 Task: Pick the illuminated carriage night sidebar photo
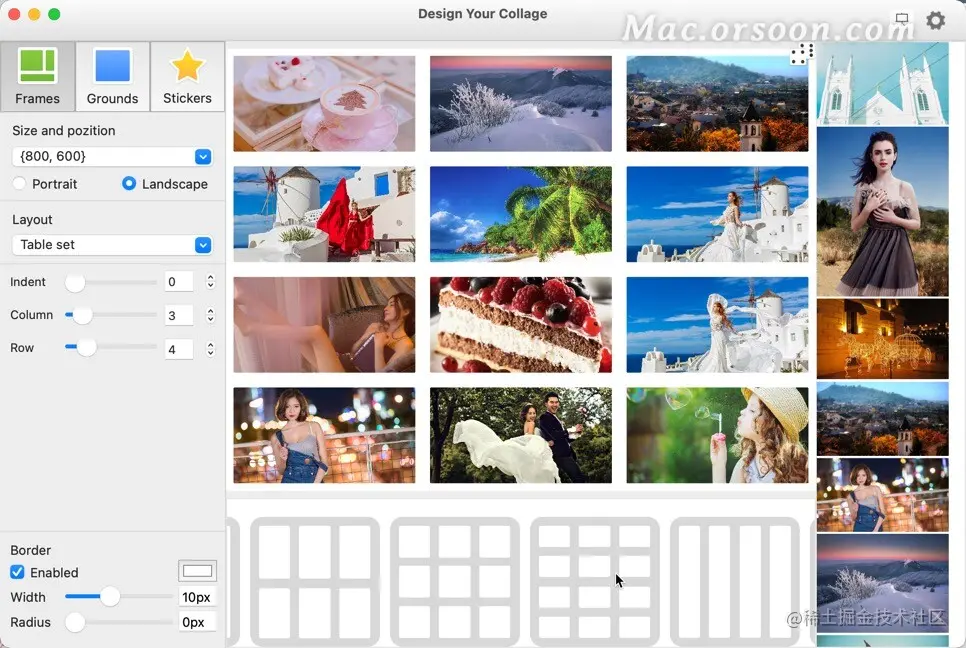pyautogui.click(x=882, y=339)
